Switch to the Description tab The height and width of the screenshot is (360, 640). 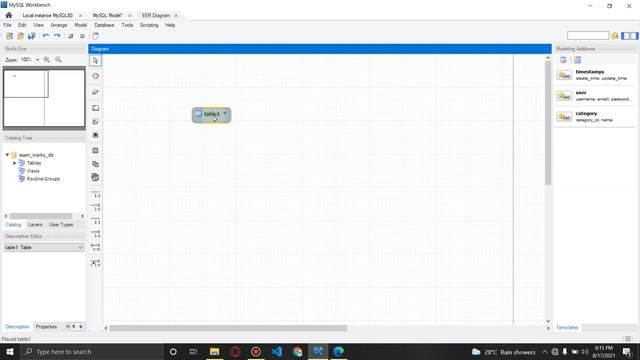[17, 327]
